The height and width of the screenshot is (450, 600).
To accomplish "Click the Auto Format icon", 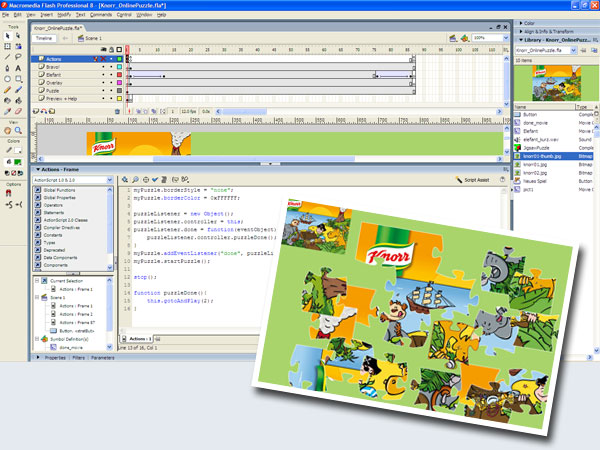I will pyautogui.click(x=164, y=179).
